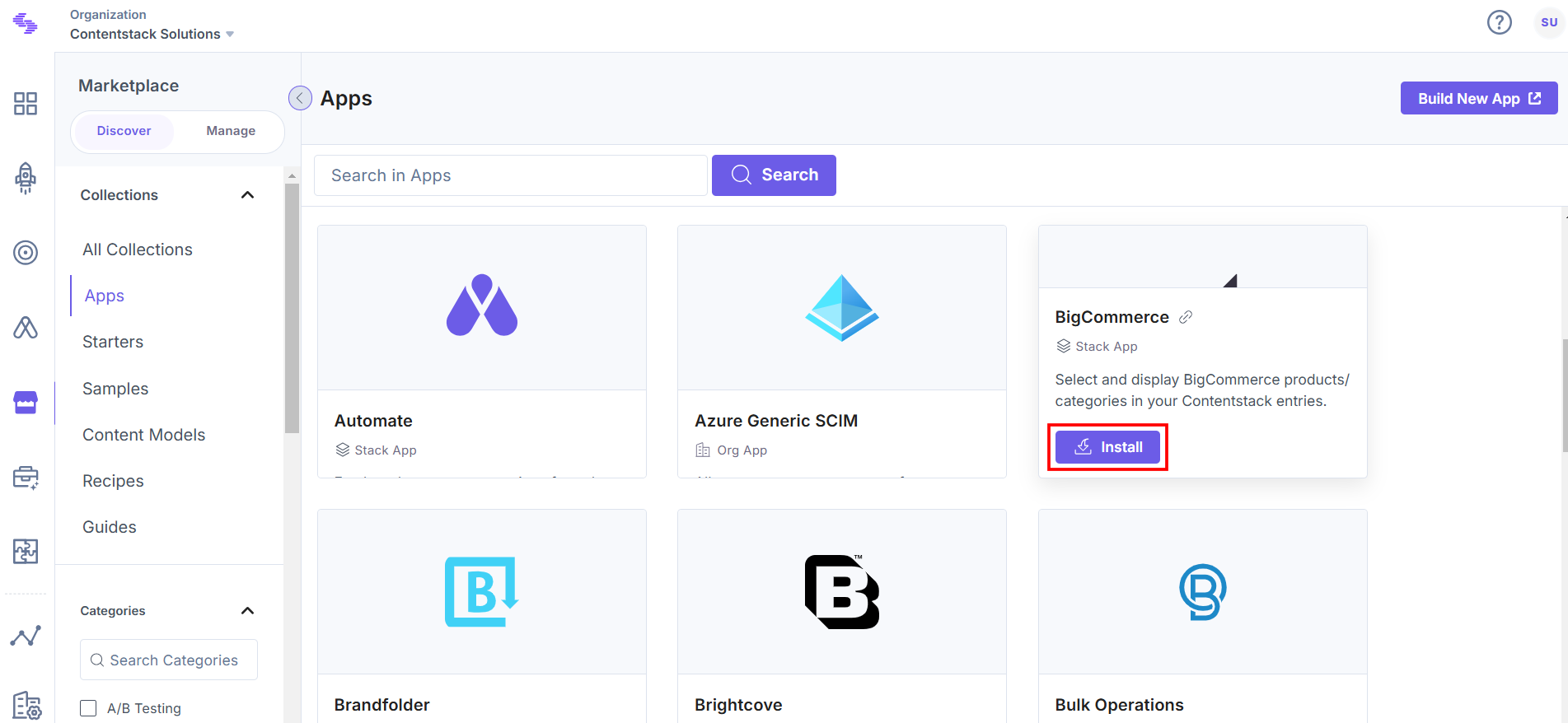Screen dimensions: 1568x723
Task: Select Starters in the Collections list
Action: (x=113, y=342)
